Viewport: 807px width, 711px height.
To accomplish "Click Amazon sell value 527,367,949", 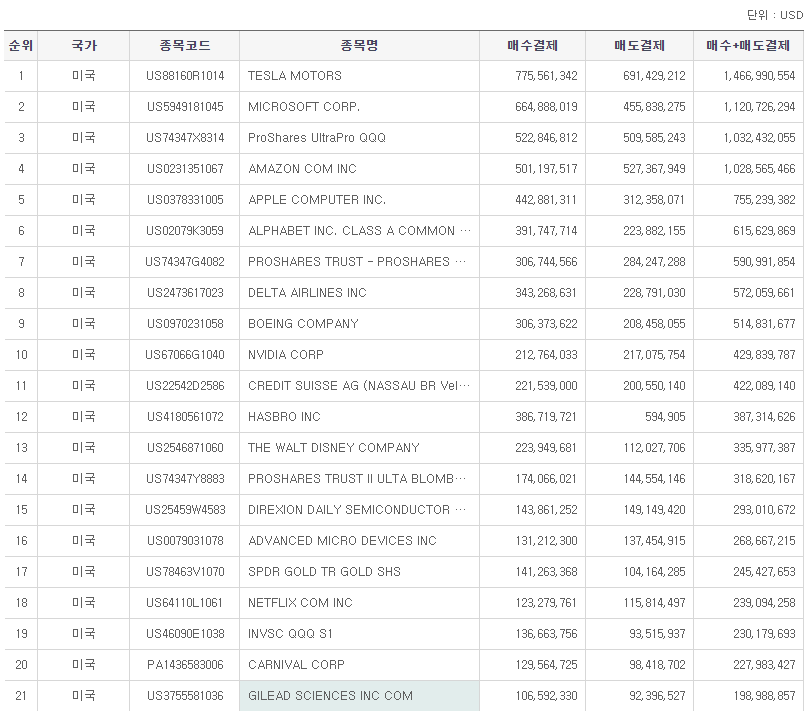I will click(654, 168).
